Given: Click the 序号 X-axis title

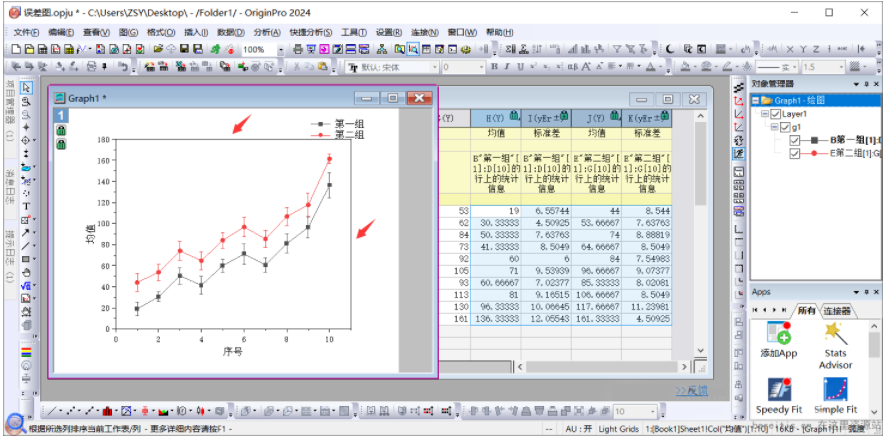Looking at the screenshot, I should click(x=233, y=352).
